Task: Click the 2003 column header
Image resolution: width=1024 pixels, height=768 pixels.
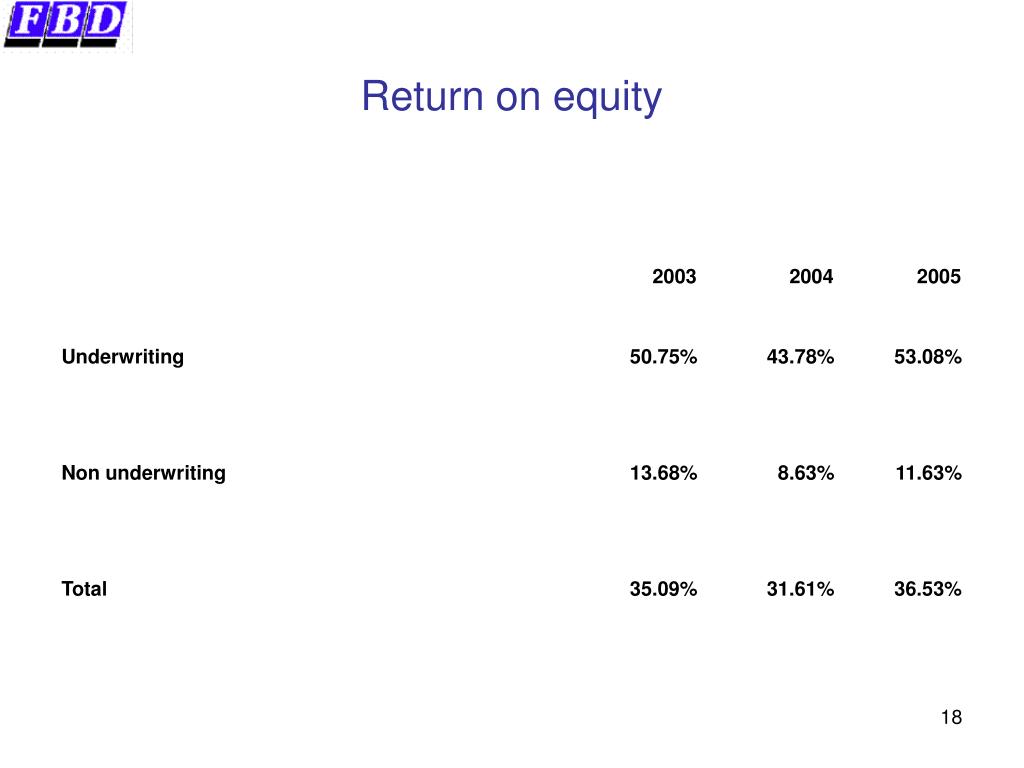Action: point(674,276)
